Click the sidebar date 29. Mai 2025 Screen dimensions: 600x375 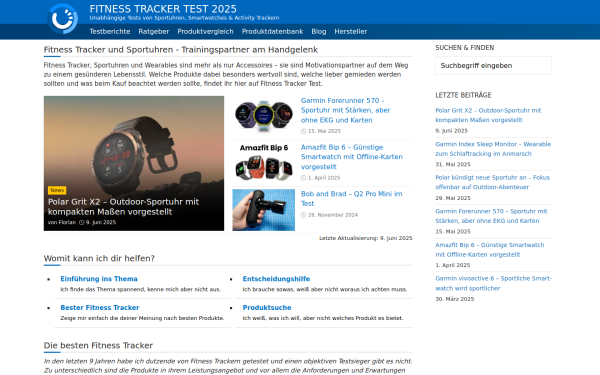(453, 198)
